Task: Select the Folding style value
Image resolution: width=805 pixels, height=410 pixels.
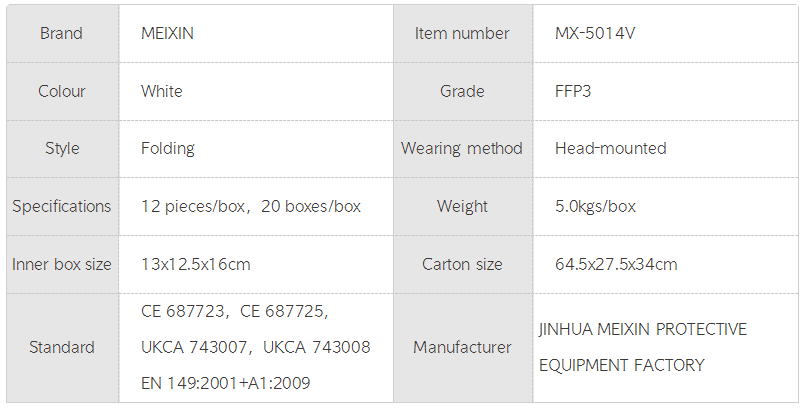Action: pyautogui.click(x=168, y=148)
